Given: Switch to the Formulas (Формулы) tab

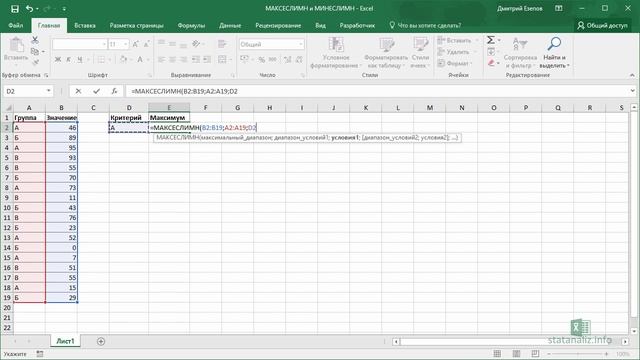Looking at the screenshot, I should (191, 25).
